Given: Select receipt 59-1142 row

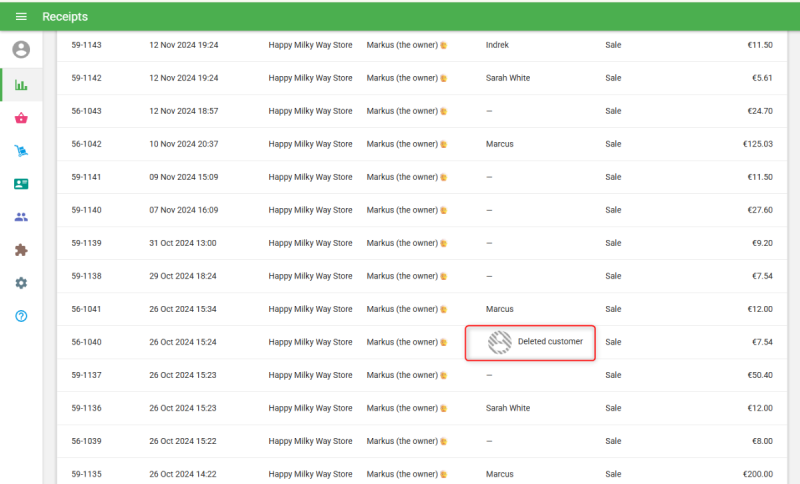Looking at the screenshot, I should tap(86, 78).
